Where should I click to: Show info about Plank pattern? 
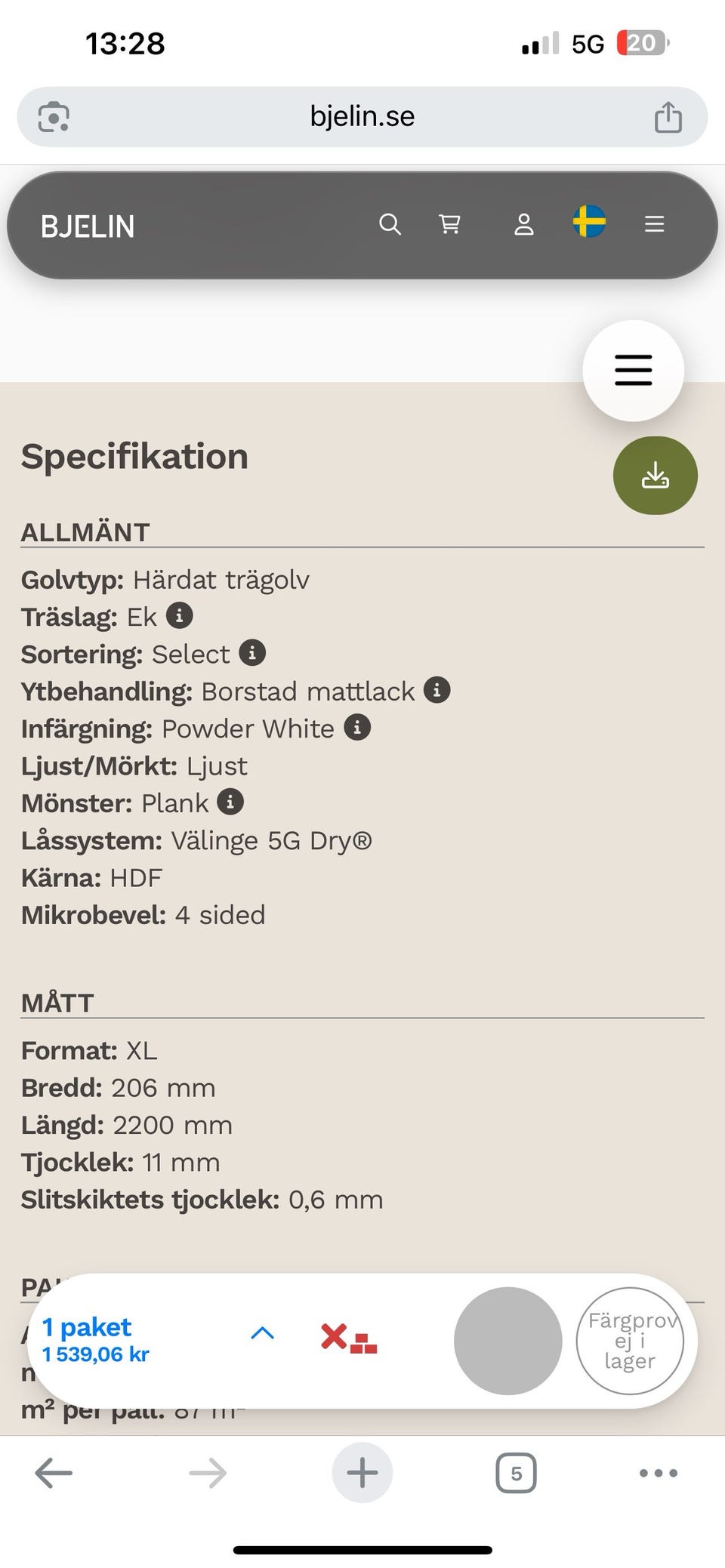point(230,802)
